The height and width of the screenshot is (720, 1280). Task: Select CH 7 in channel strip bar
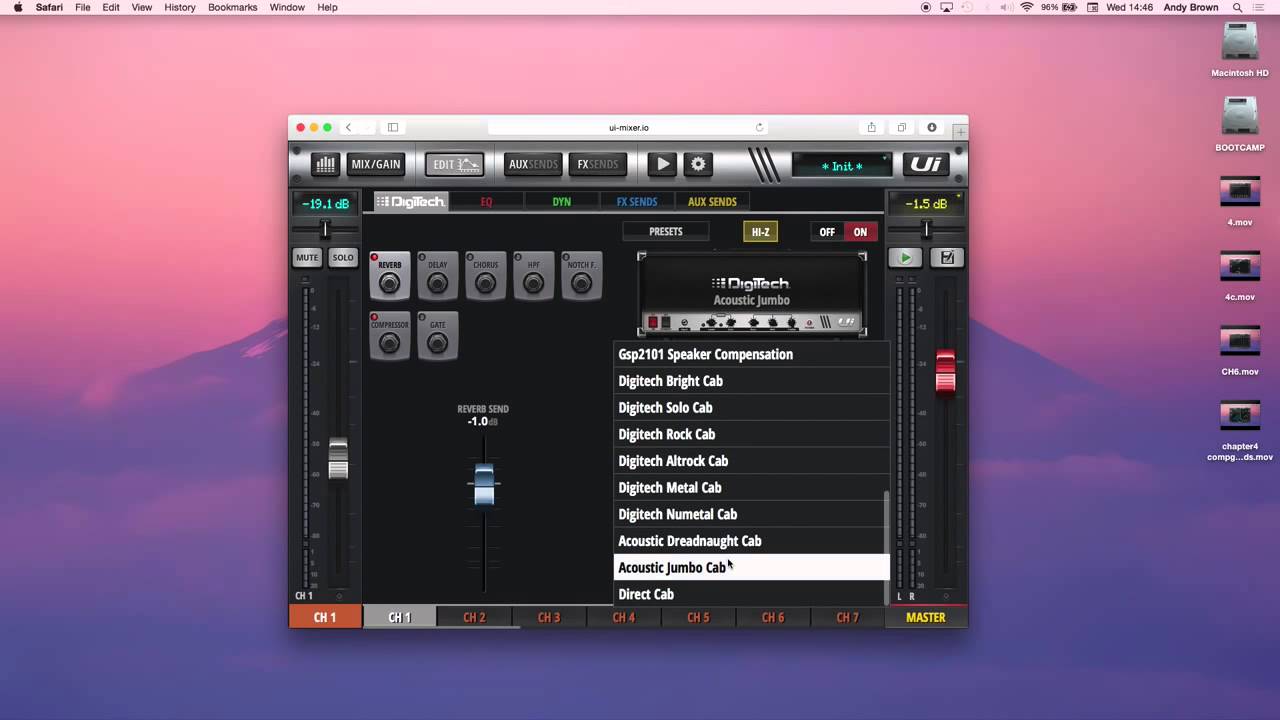point(847,617)
